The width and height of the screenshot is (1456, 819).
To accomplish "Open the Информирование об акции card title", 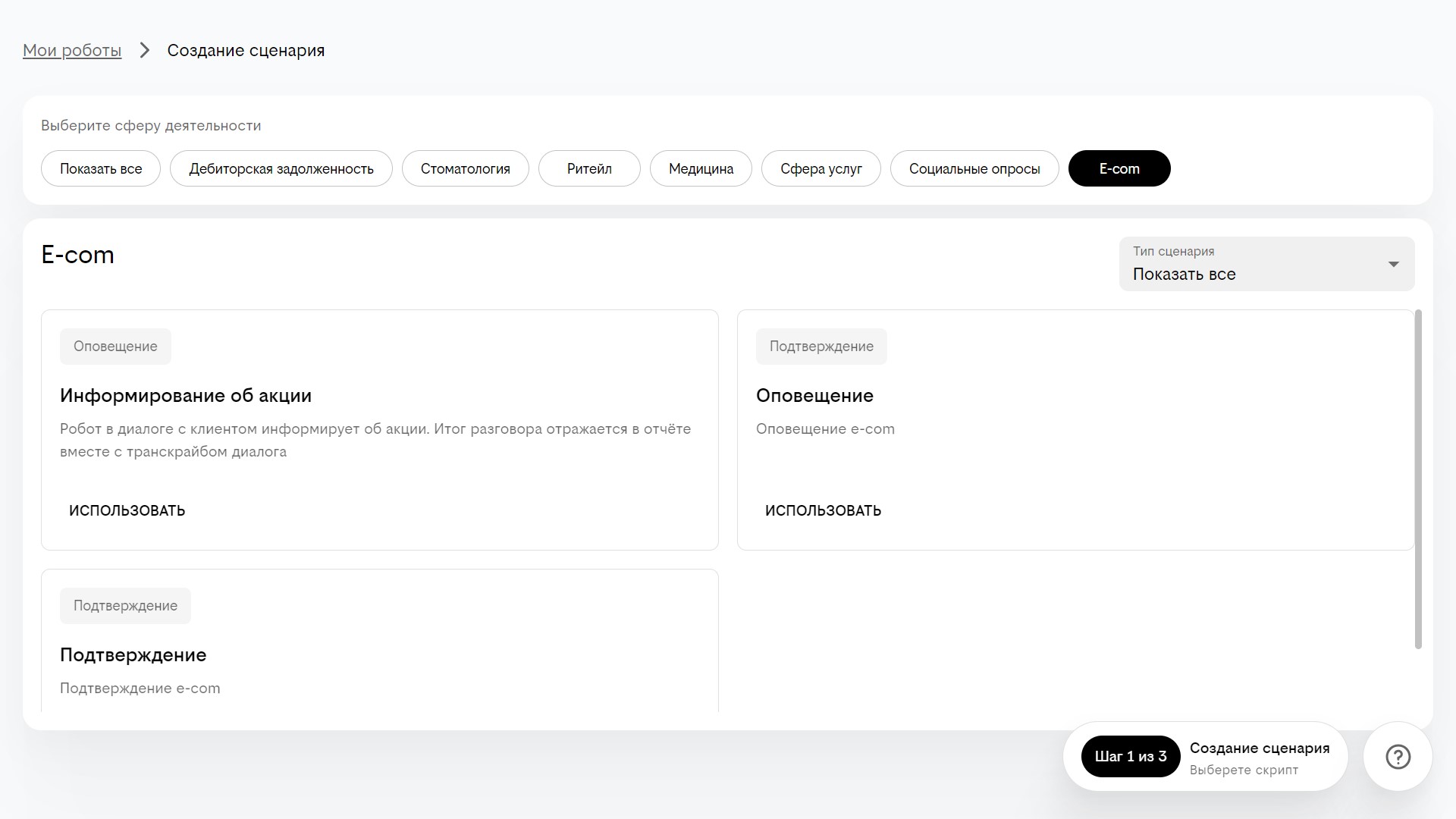I will (186, 395).
